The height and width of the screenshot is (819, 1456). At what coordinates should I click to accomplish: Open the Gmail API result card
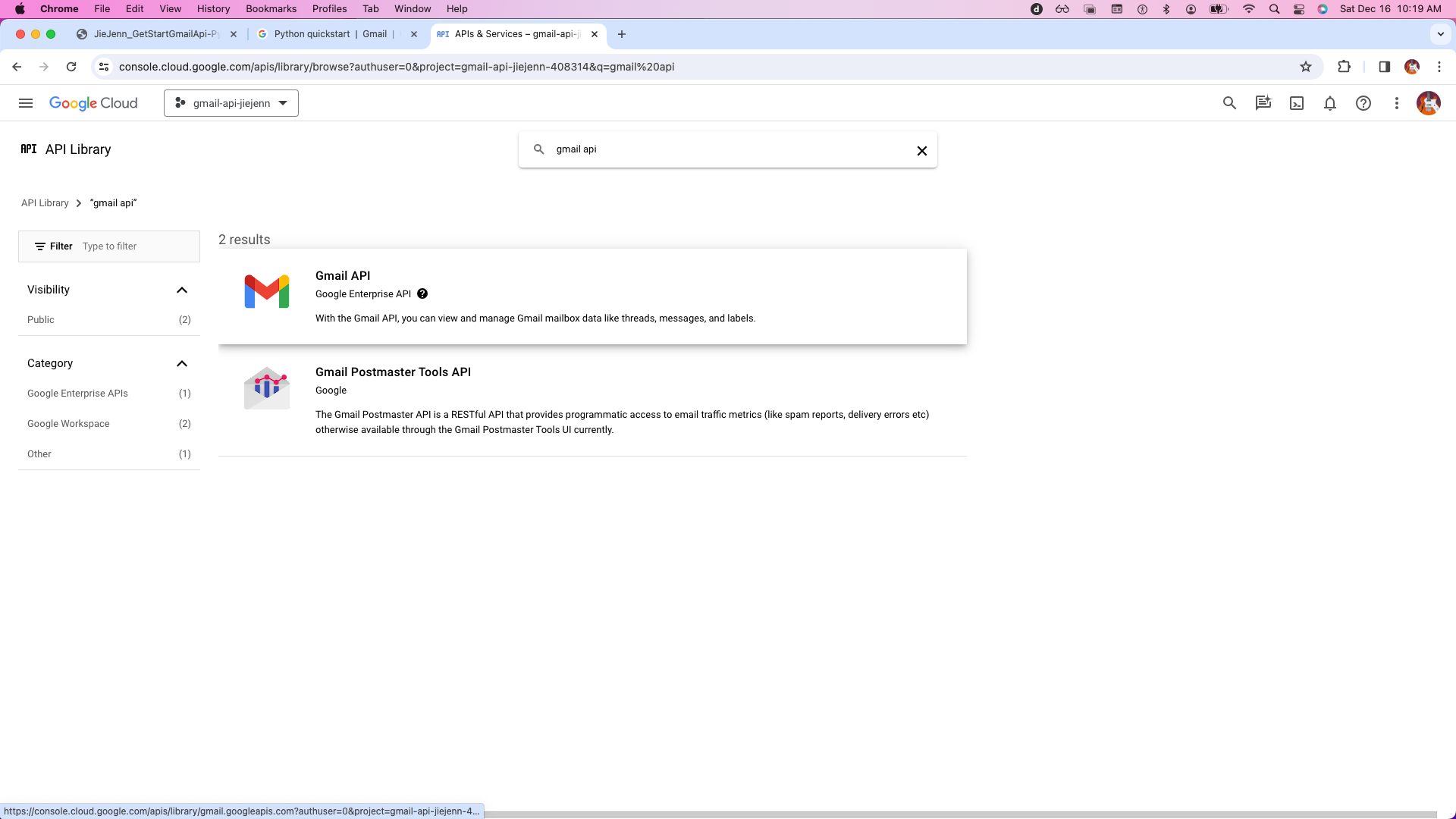[592, 297]
